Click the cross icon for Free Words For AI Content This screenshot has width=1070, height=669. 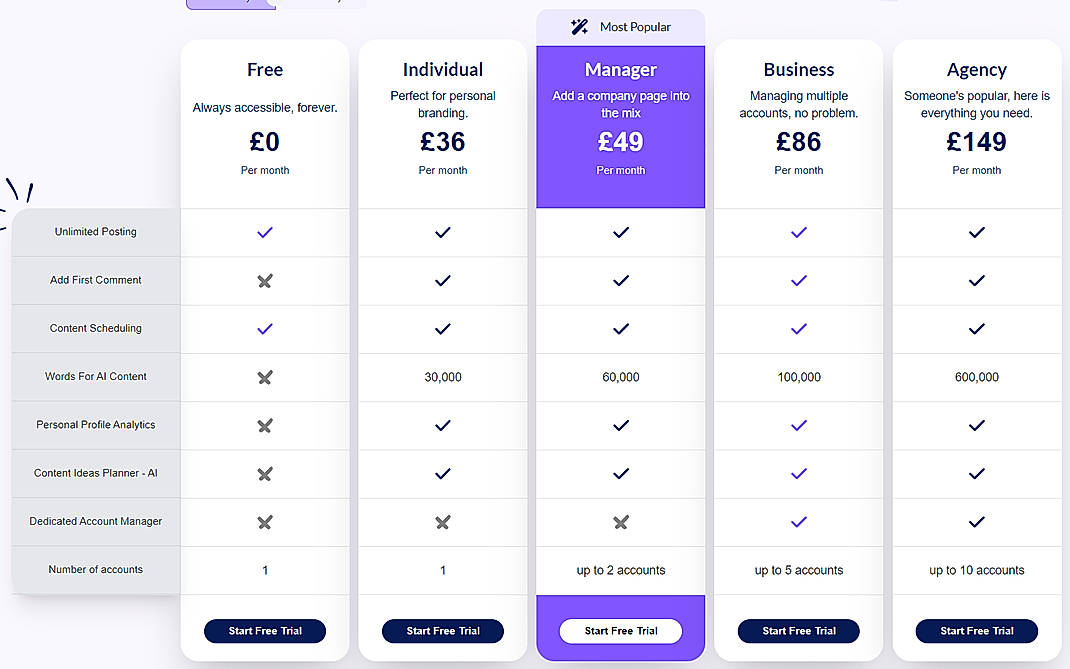pos(264,377)
